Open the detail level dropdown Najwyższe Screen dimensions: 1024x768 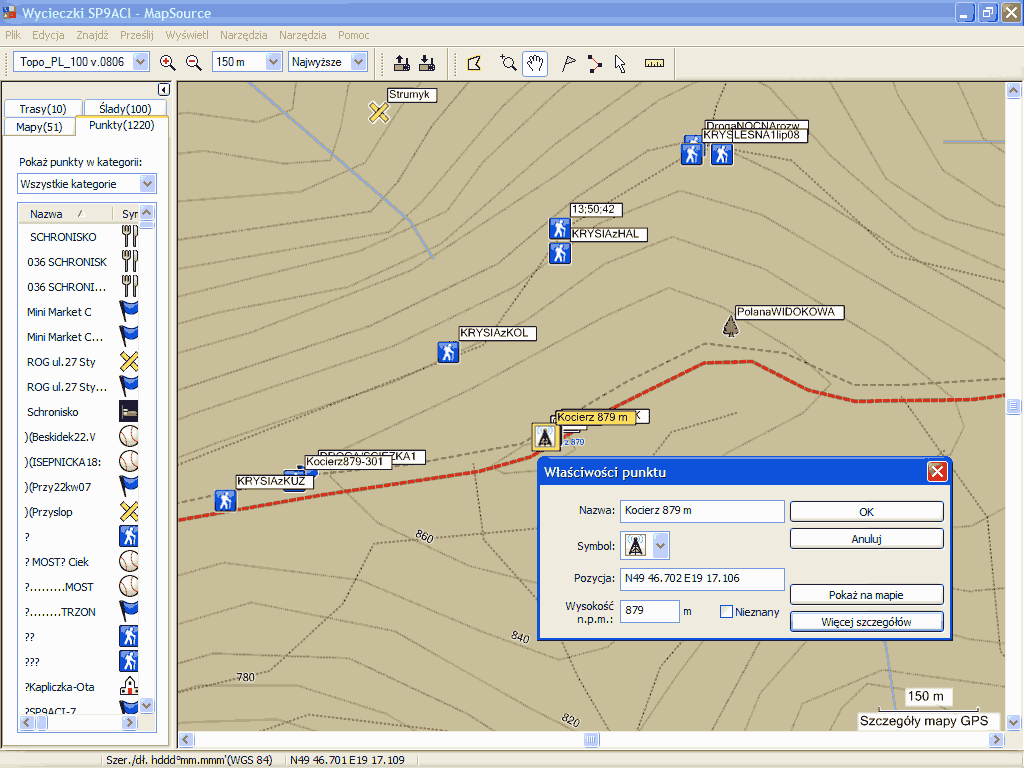click(358, 62)
